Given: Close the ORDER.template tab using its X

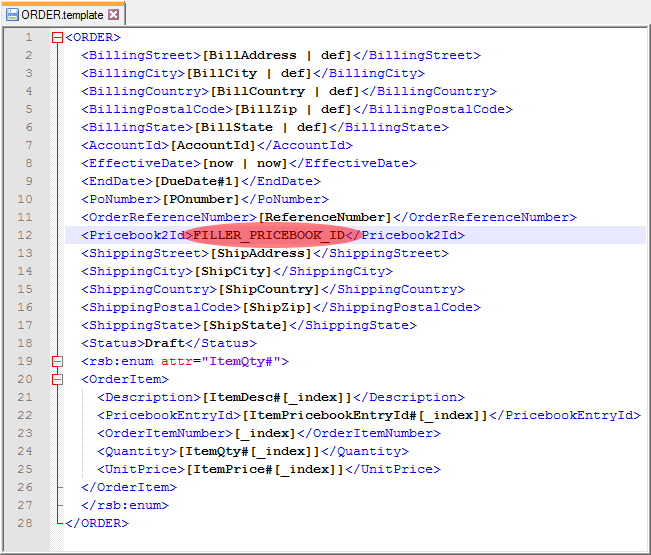Looking at the screenshot, I should [113, 15].
